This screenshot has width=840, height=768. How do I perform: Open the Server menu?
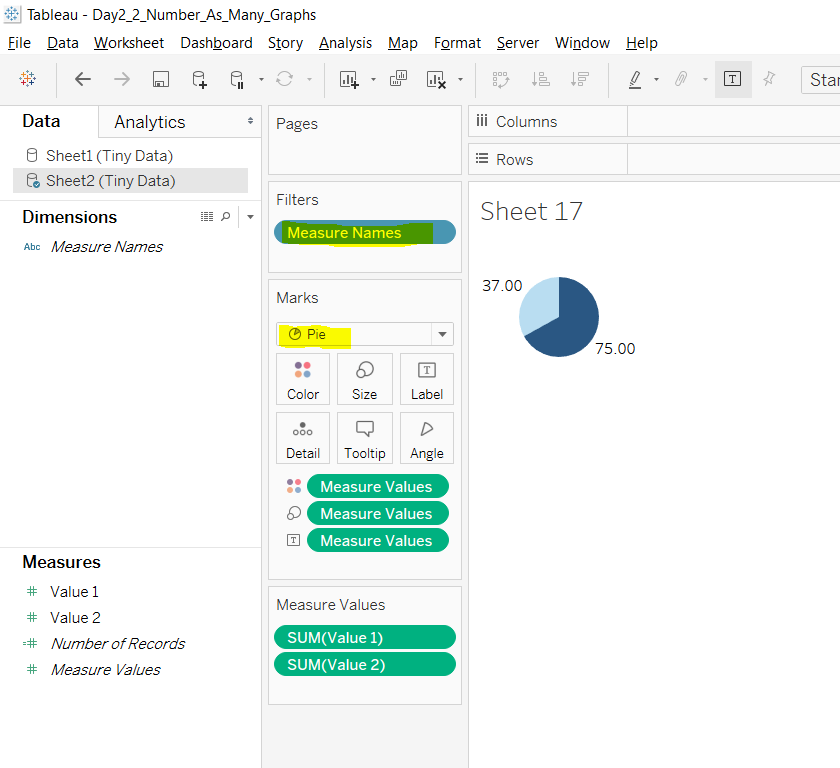(518, 43)
